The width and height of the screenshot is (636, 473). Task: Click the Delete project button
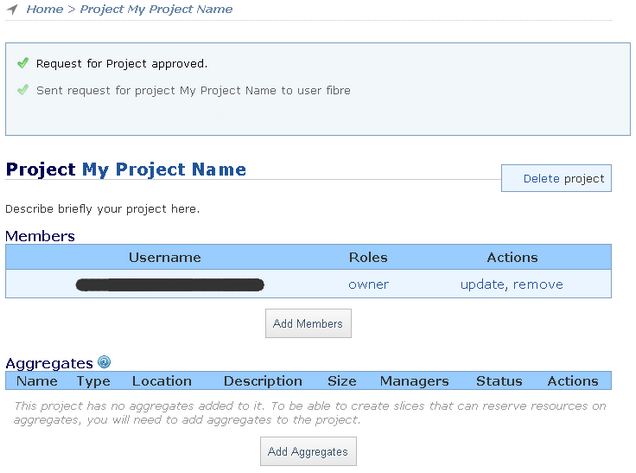pyautogui.click(x=556, y=178)
